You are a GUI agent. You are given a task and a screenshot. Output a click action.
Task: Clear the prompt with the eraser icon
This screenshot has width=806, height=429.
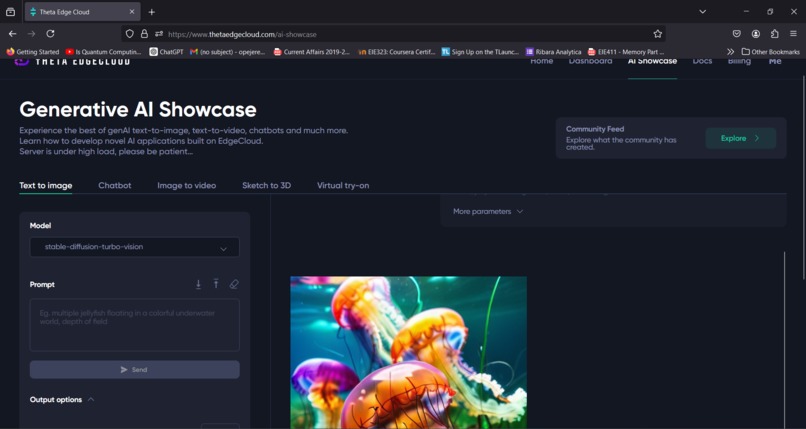(234, 284)
